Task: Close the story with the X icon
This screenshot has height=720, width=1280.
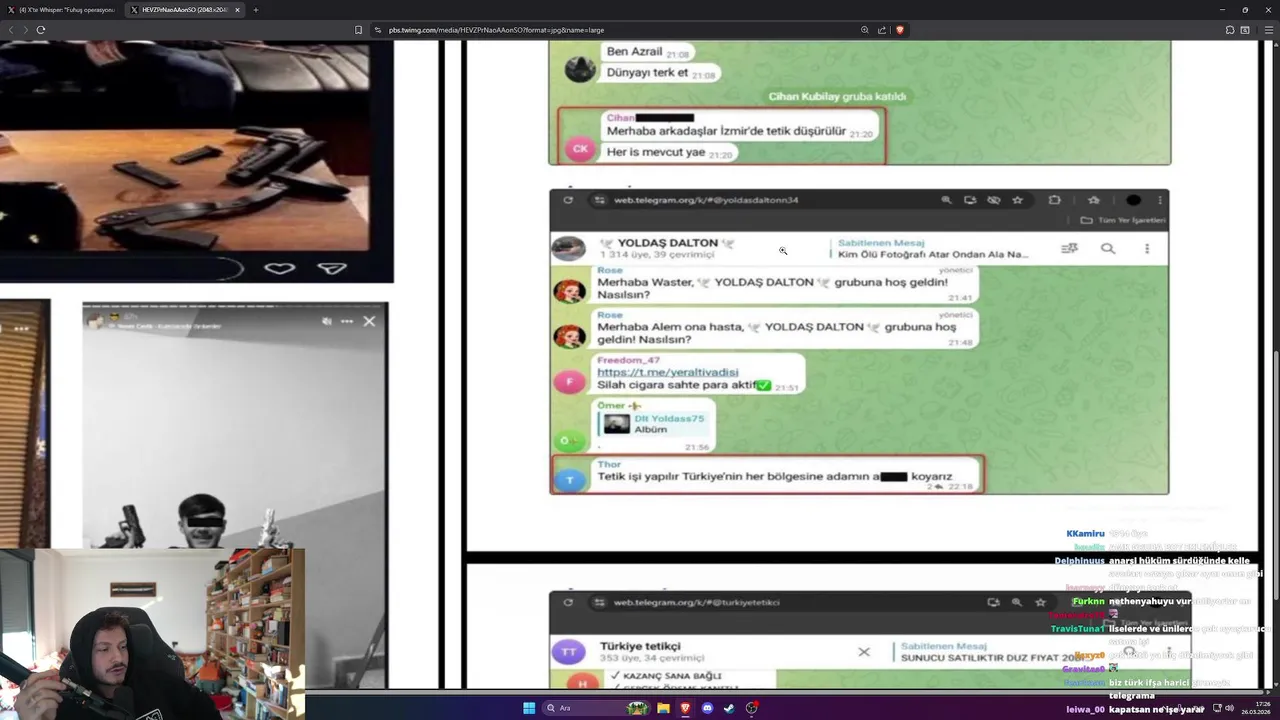Action: click(x=369, y=321)
